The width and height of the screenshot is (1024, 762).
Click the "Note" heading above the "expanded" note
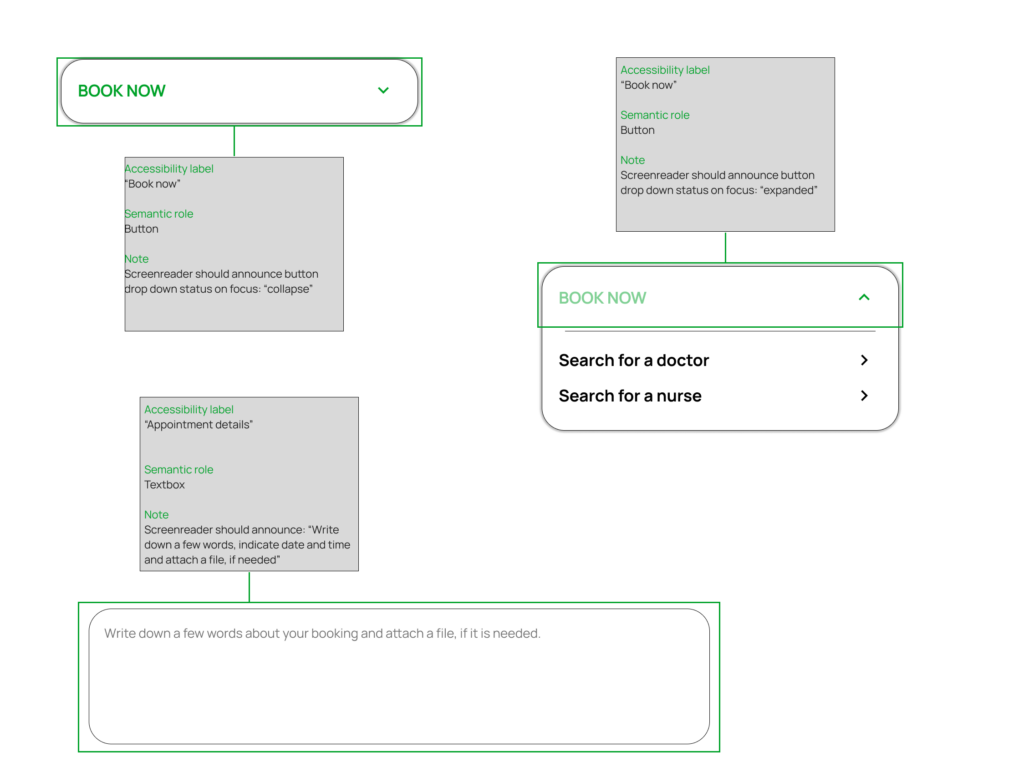click(x=632, y=160)
